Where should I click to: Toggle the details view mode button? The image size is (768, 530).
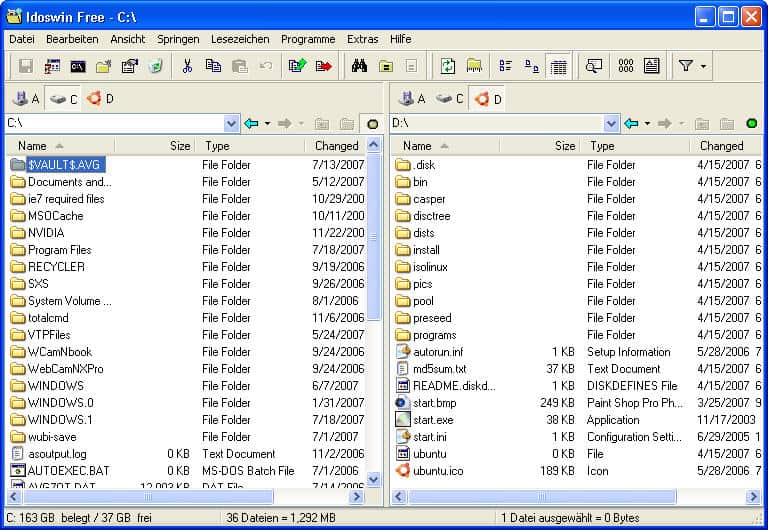click(560, 66)
